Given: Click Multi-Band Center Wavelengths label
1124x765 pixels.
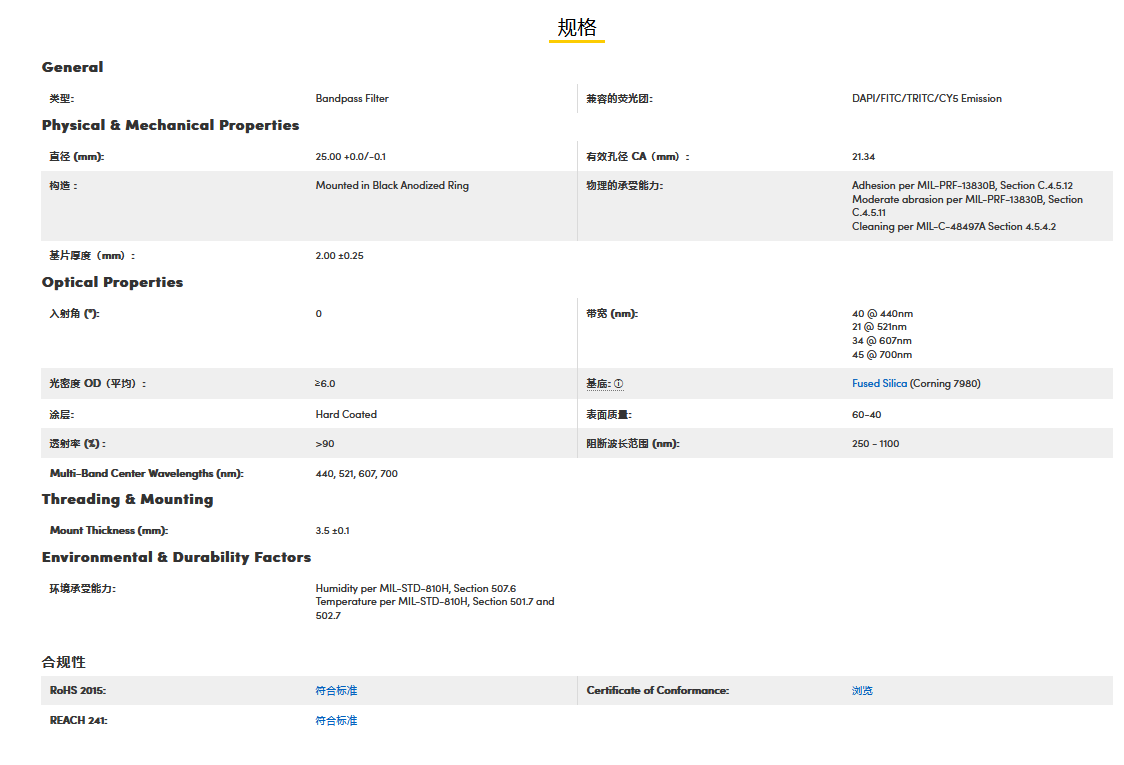Looking at the screenshot, I should pos(146,473).
